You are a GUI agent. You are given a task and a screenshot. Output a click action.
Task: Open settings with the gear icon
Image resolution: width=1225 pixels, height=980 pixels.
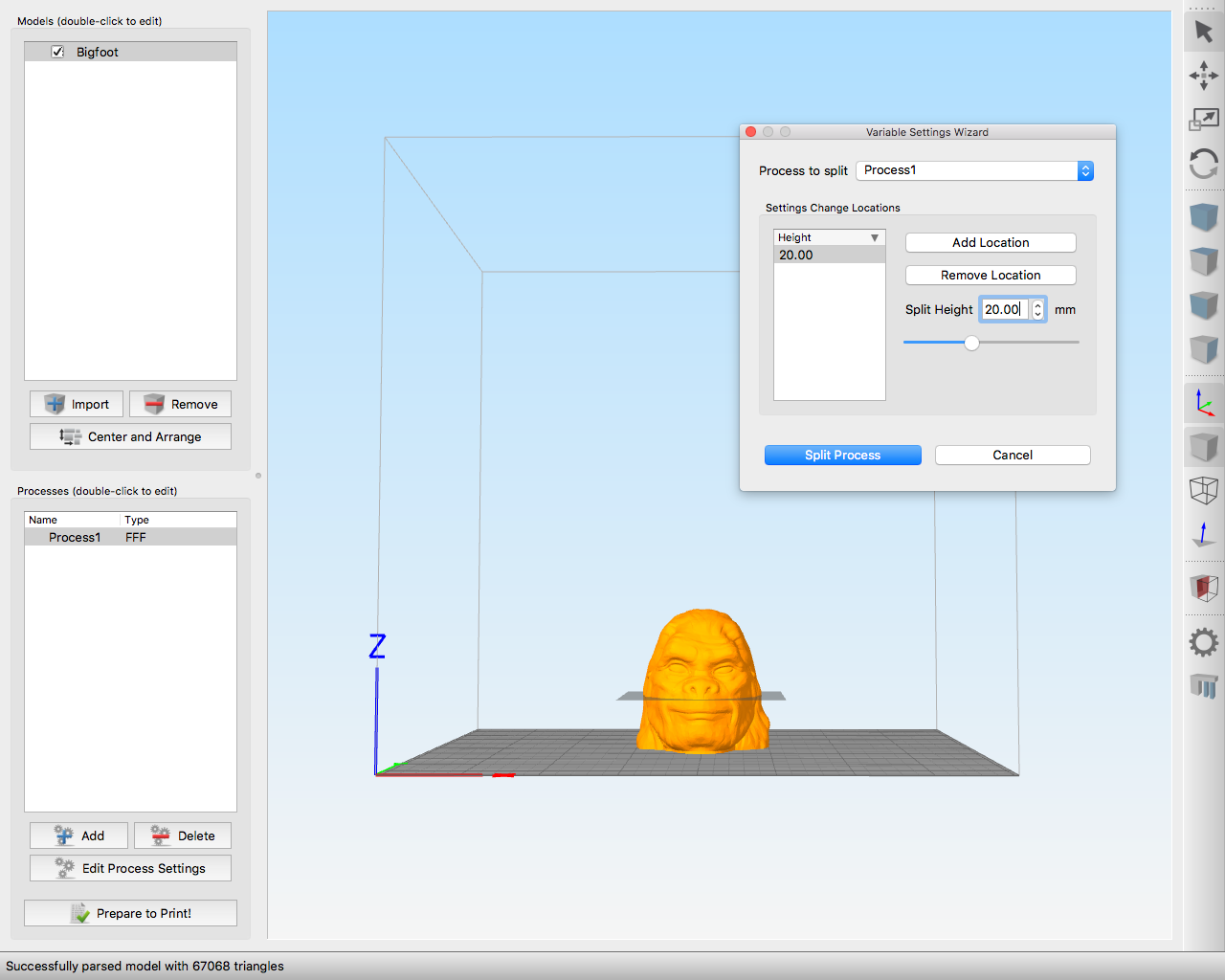pos(1203,641)
